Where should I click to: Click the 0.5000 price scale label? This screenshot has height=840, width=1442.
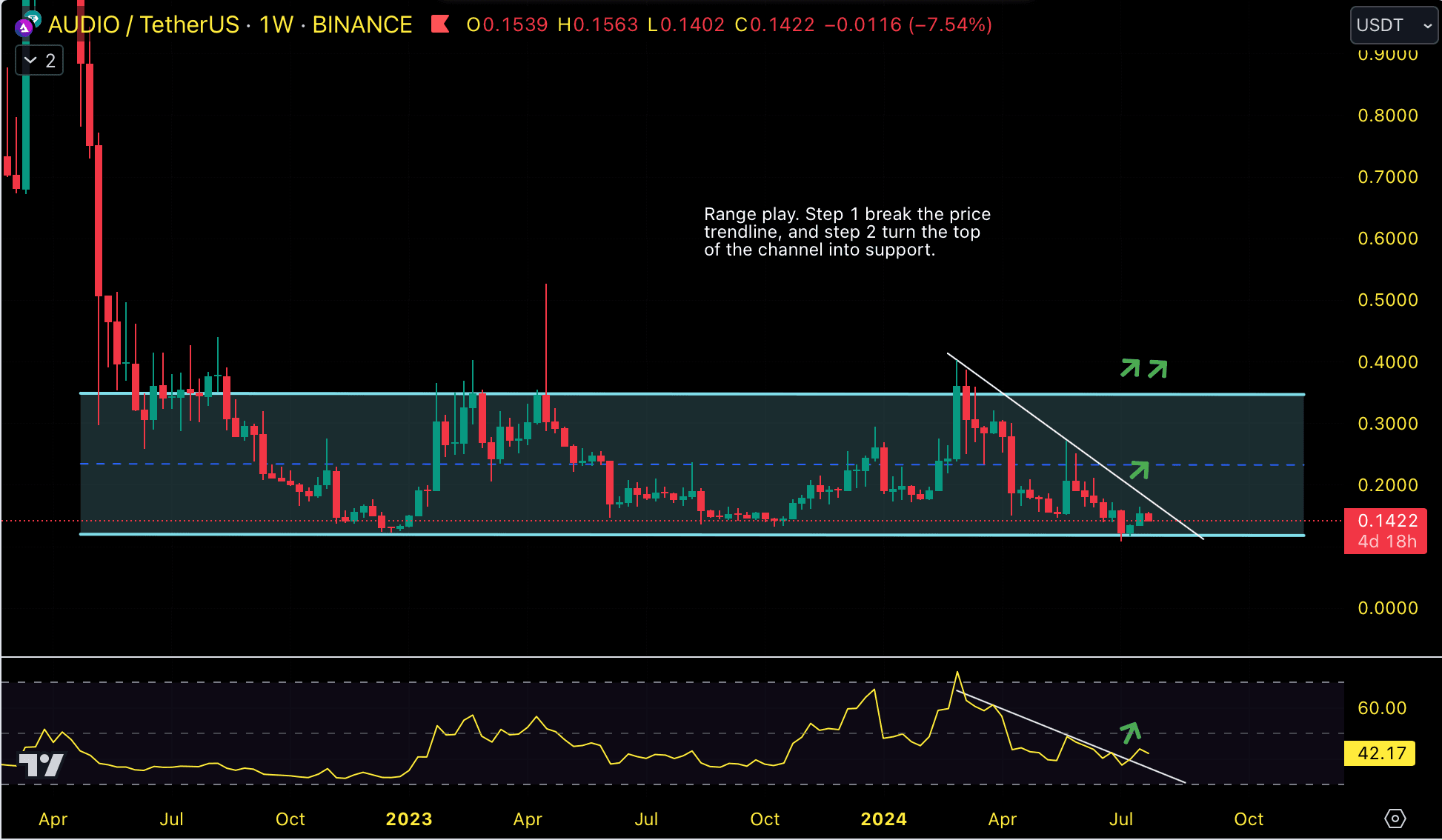1388,300
